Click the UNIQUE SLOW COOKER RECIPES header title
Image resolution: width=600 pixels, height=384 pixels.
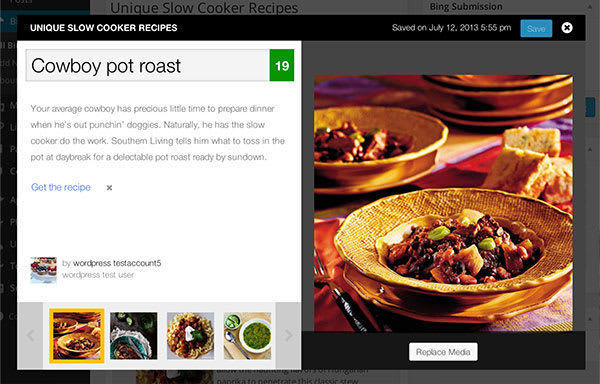104,28
